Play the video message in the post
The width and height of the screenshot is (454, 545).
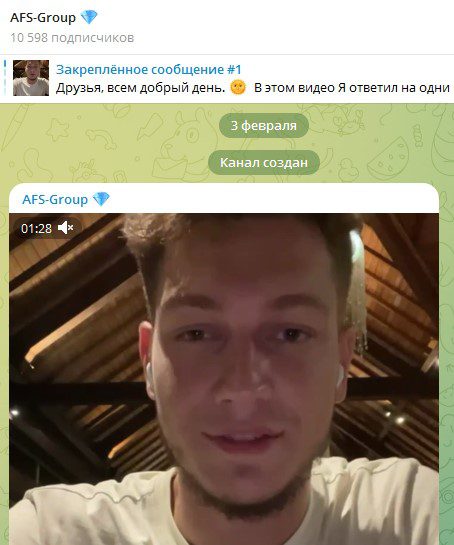pyautogui.click(x=224, y=379)
